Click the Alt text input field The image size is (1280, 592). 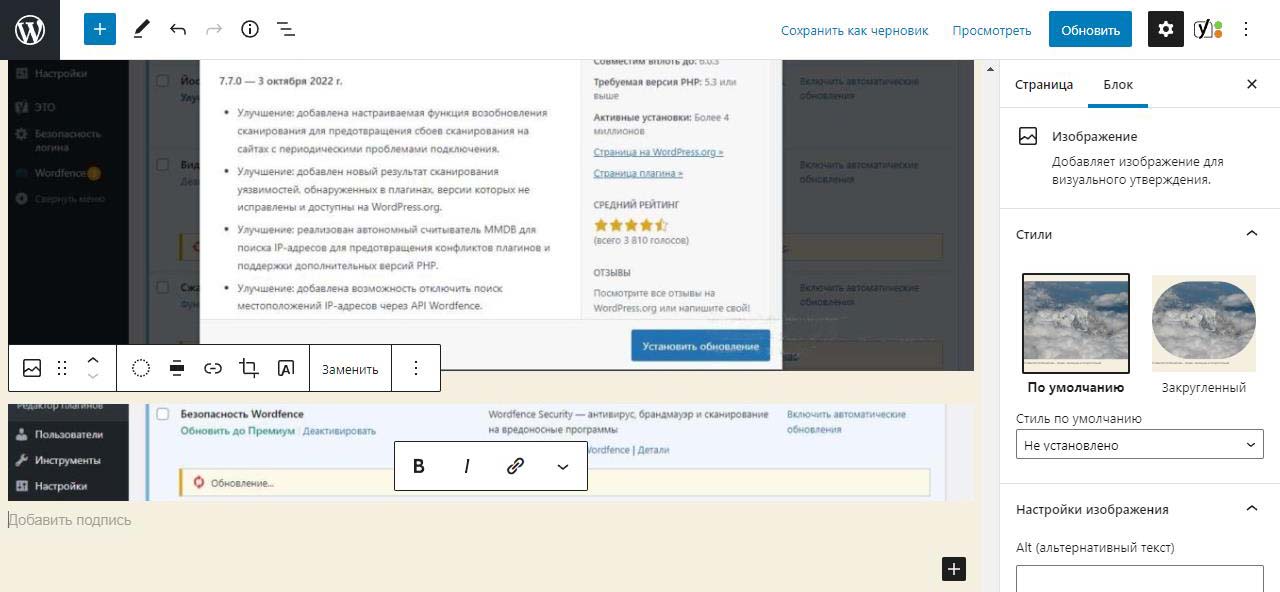[x=1139, y=578]
